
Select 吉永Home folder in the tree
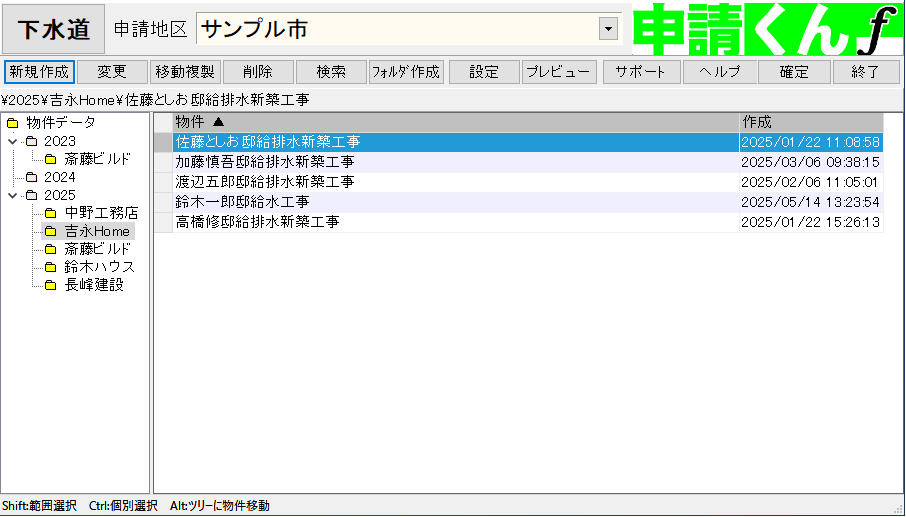click(97, 231)
